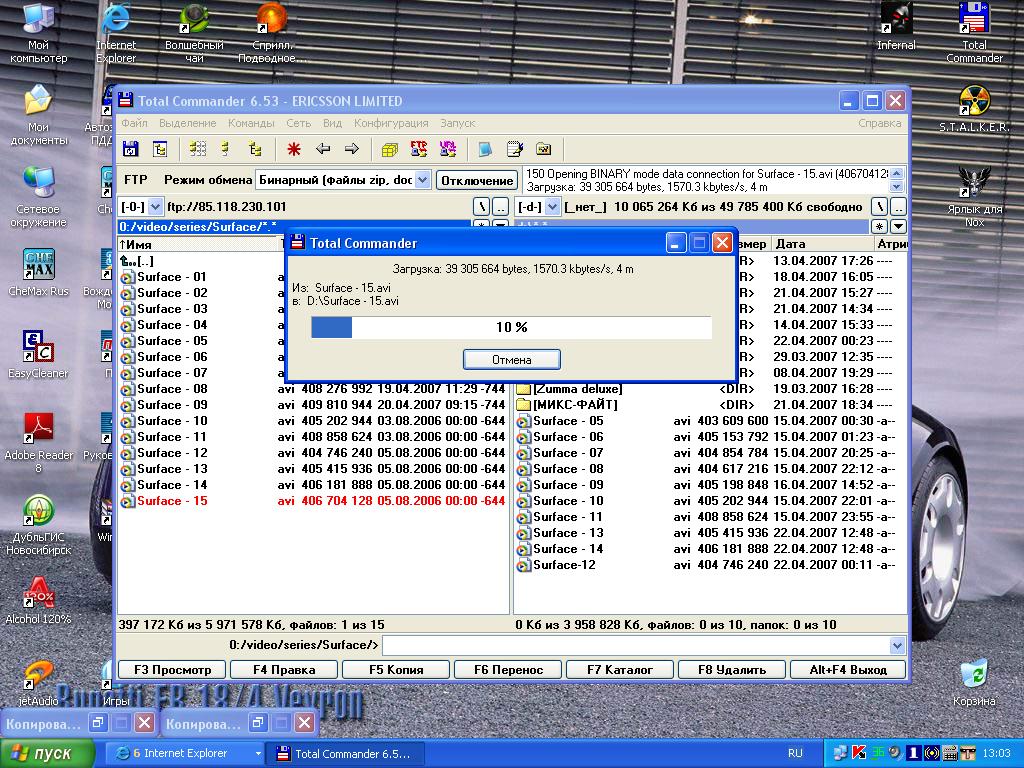Viewport: 1024px width, 768px height.
Task: Open the Сетевое окружение desktop icon
Action: (38, 197)
